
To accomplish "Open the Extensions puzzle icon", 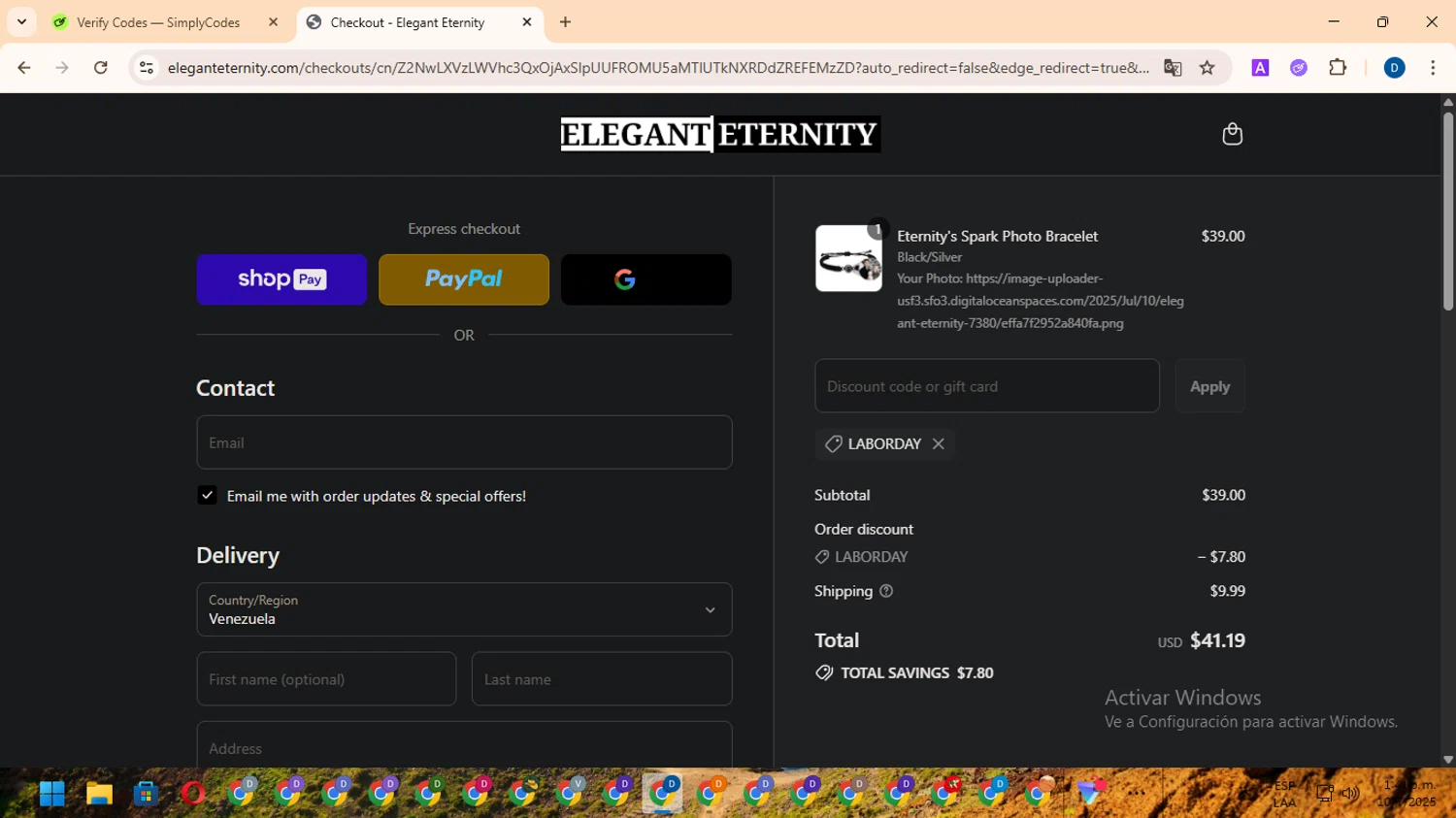I will pos(1338,68).
